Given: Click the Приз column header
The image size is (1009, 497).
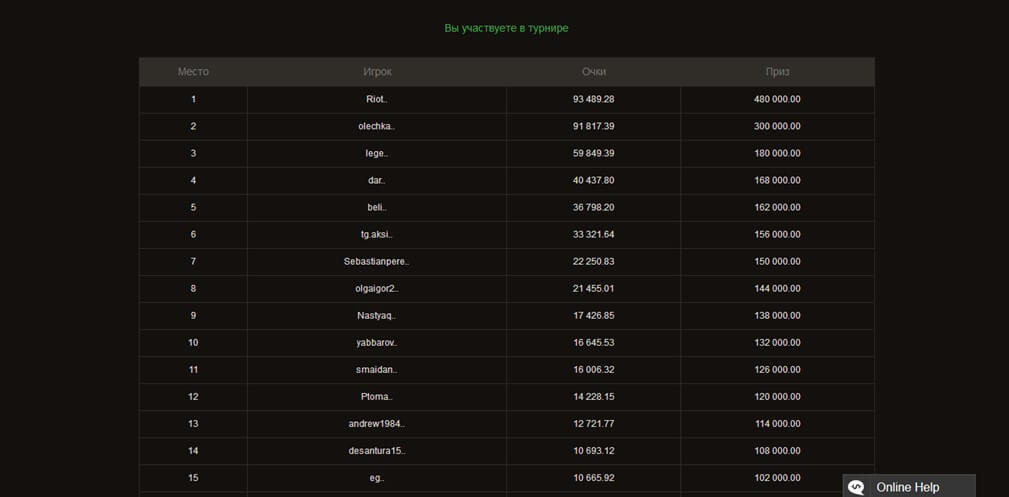Looking at the screenshot, I should coord(777,72).
